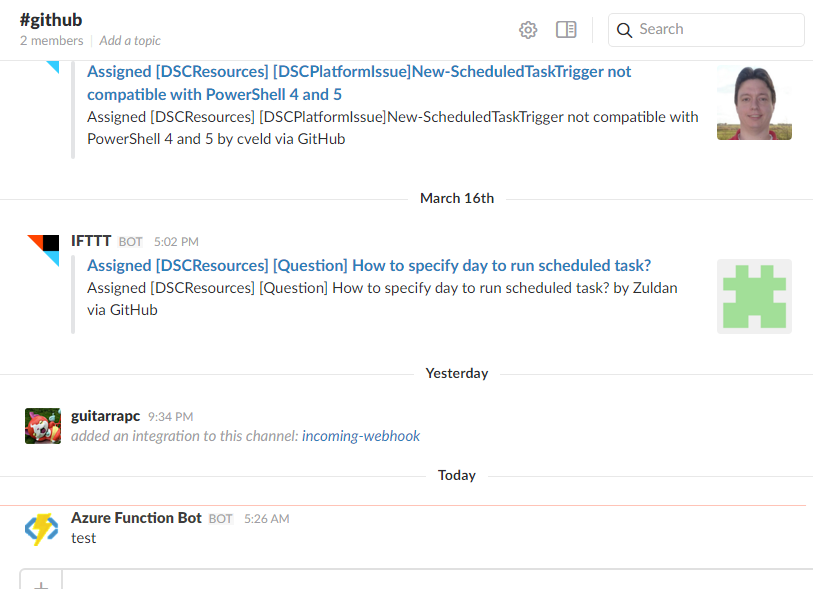Image resolution: width=813 pixels, height=589 pixels.
Task: Open cveld's profile photo thumbnail
Action: click(754, 103)
